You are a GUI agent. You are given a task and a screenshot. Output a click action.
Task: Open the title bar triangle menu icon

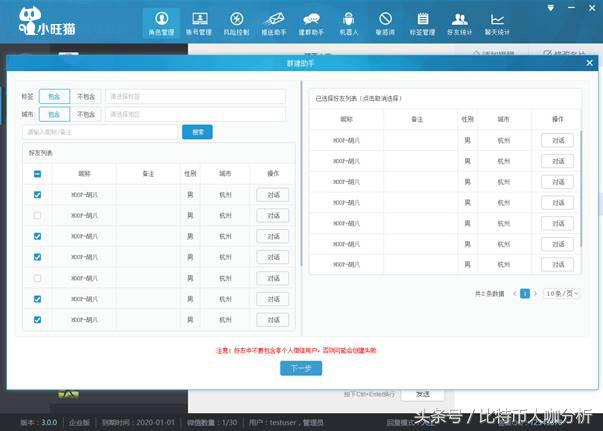pos(551,8)
